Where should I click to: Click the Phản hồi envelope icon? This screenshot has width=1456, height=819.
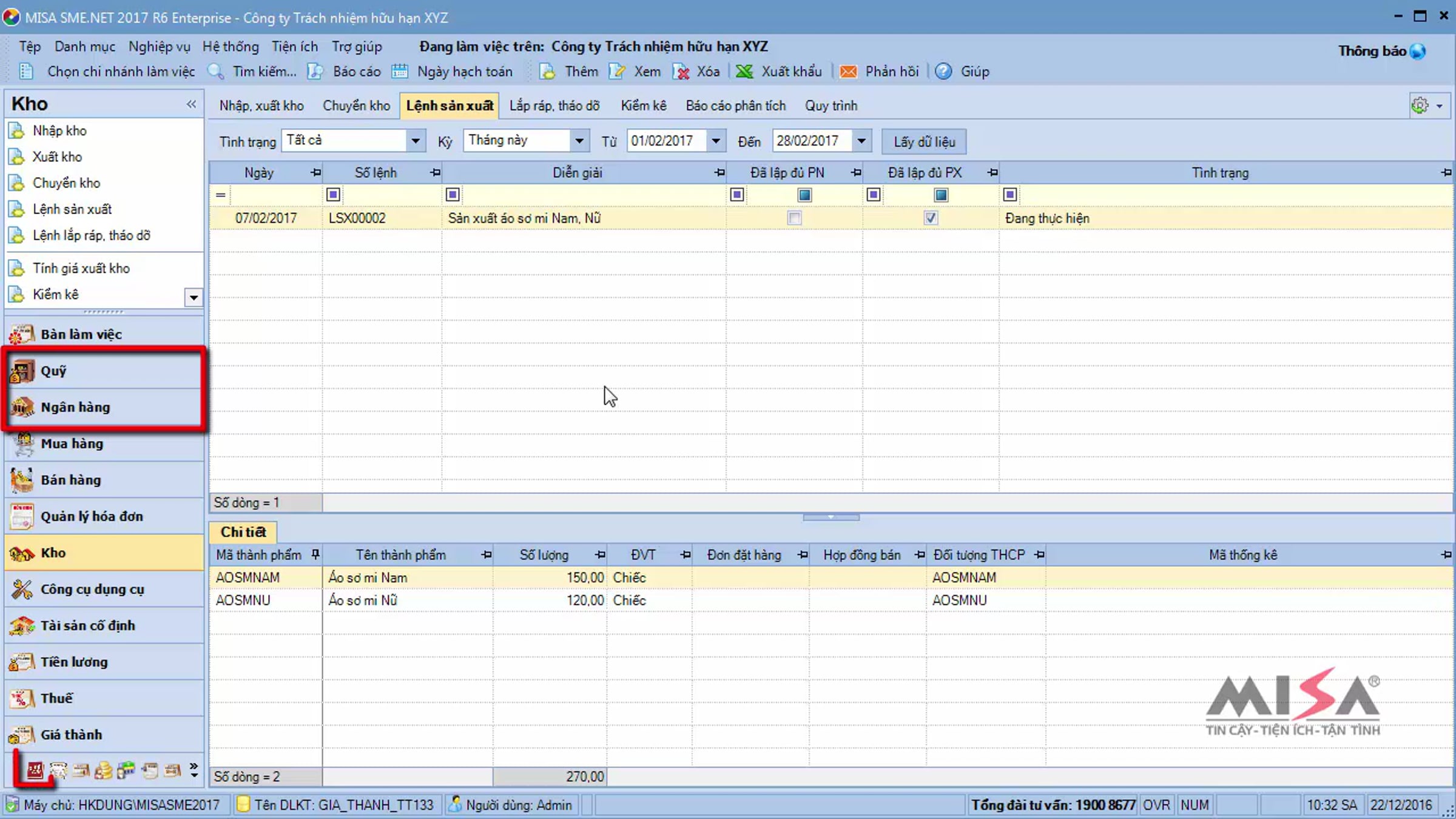click(x=848, y=72)
